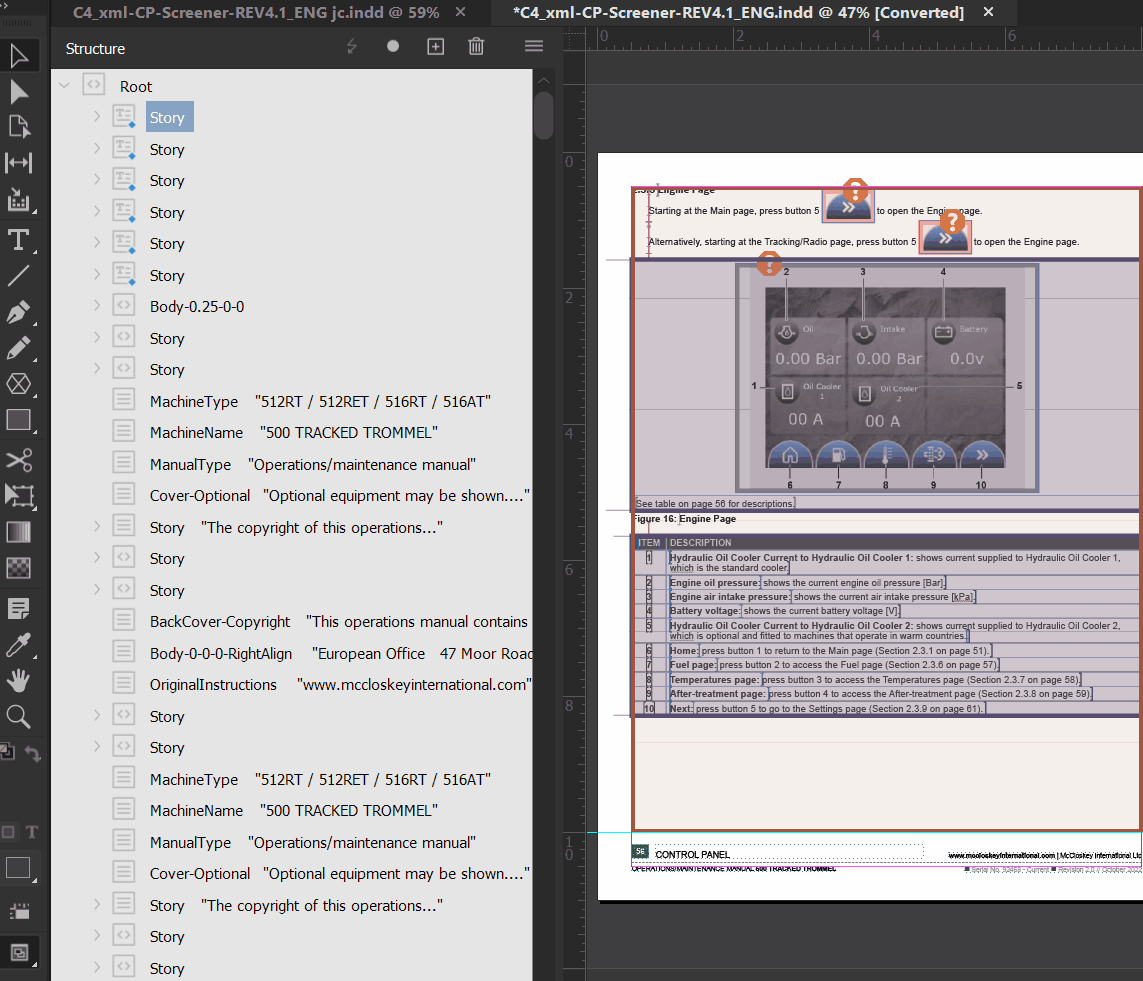This screenshot has height=981, width=1143.
Task: Toggle formatting affects container
Action: pyautogui.click(x=8, y=832)
